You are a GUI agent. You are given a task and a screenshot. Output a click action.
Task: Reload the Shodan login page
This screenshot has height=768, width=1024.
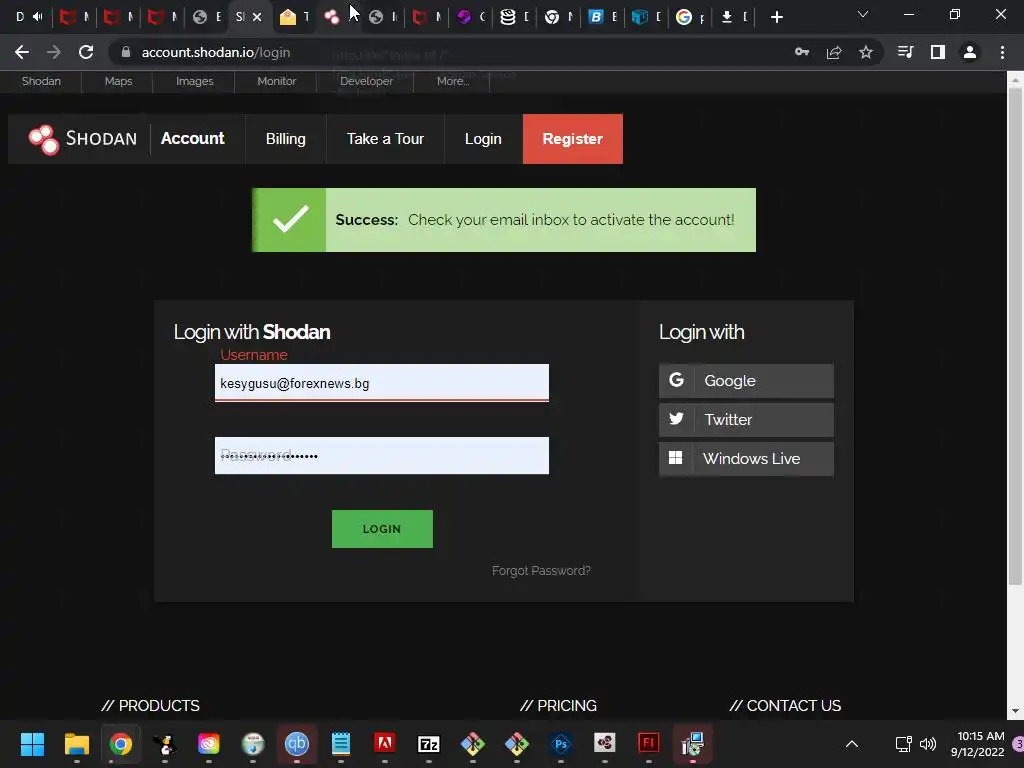coord(86,52)
